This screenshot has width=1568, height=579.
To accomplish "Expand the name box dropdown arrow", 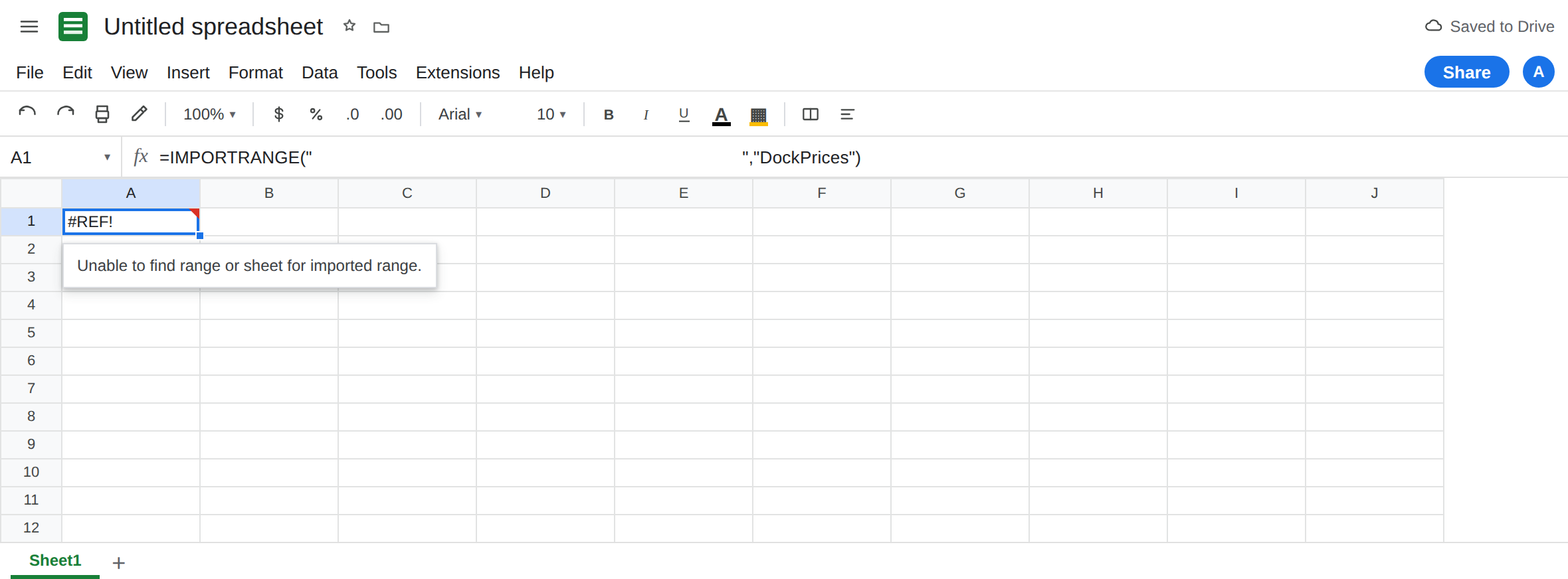I will tap(107, 157).
